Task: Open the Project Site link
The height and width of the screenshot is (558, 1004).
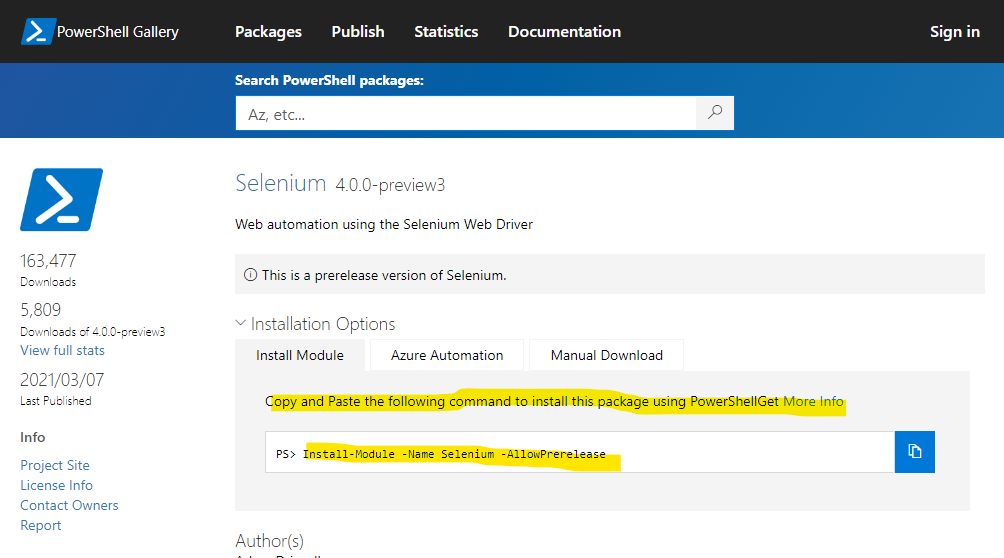Action: tap(55, 465)
